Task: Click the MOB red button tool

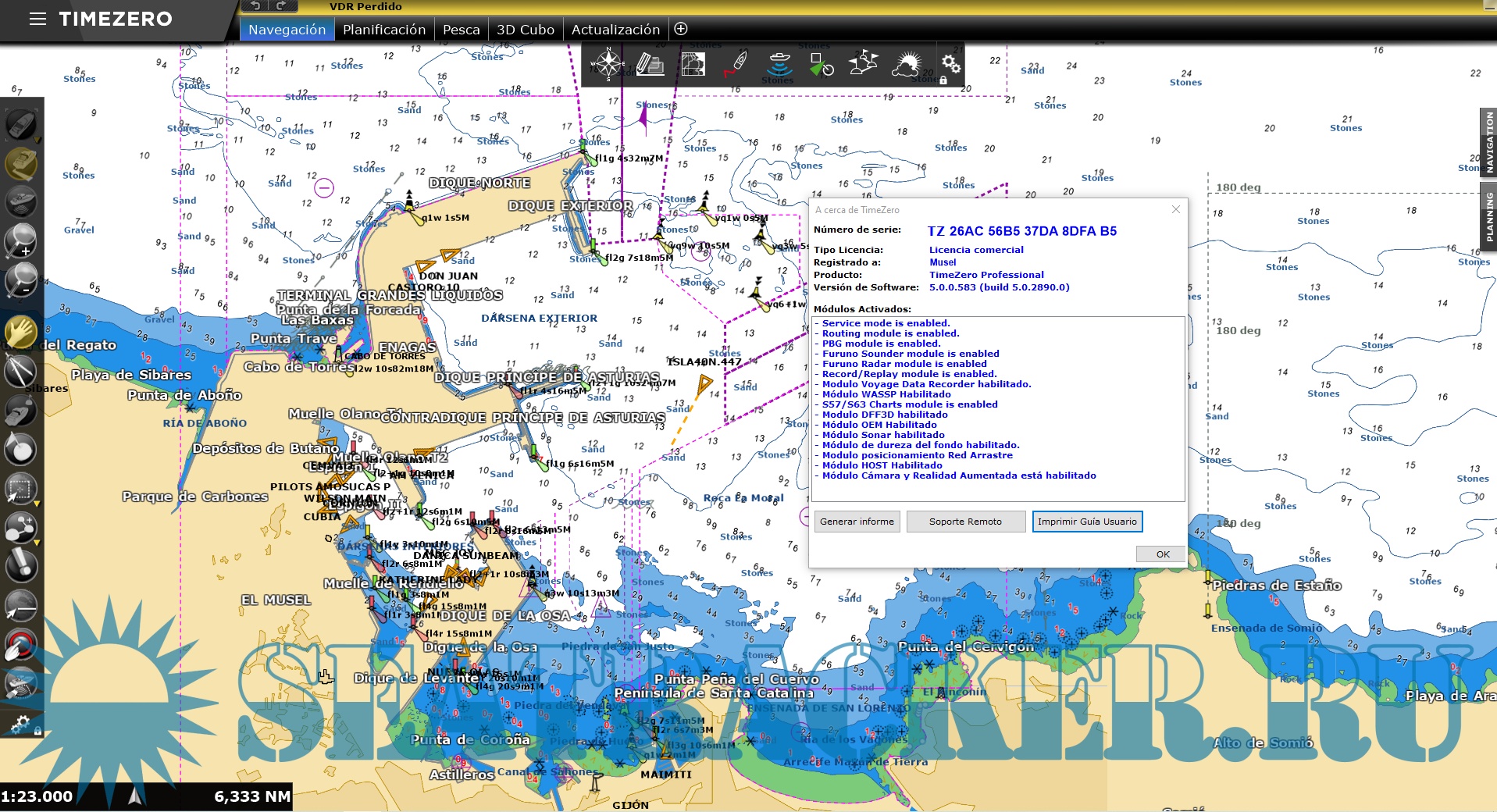Action: point(20,646)
